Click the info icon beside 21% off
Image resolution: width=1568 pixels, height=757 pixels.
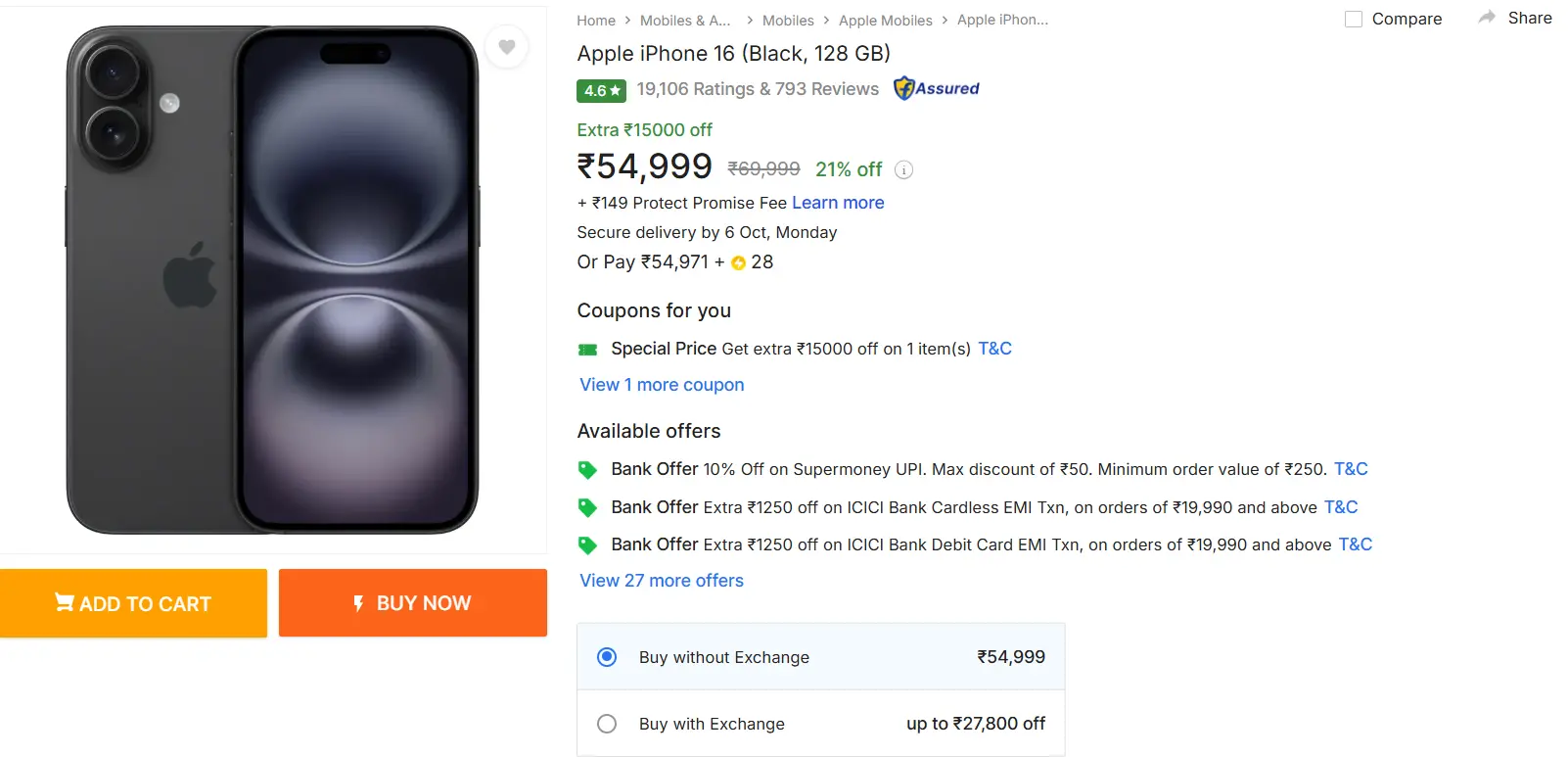click(902, 169)
